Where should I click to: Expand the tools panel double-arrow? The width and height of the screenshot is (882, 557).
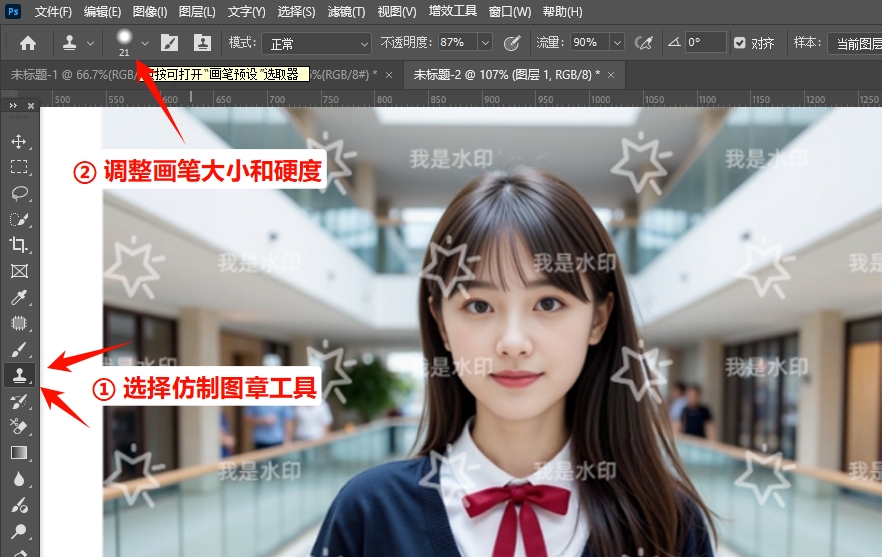tap(14, 106)
